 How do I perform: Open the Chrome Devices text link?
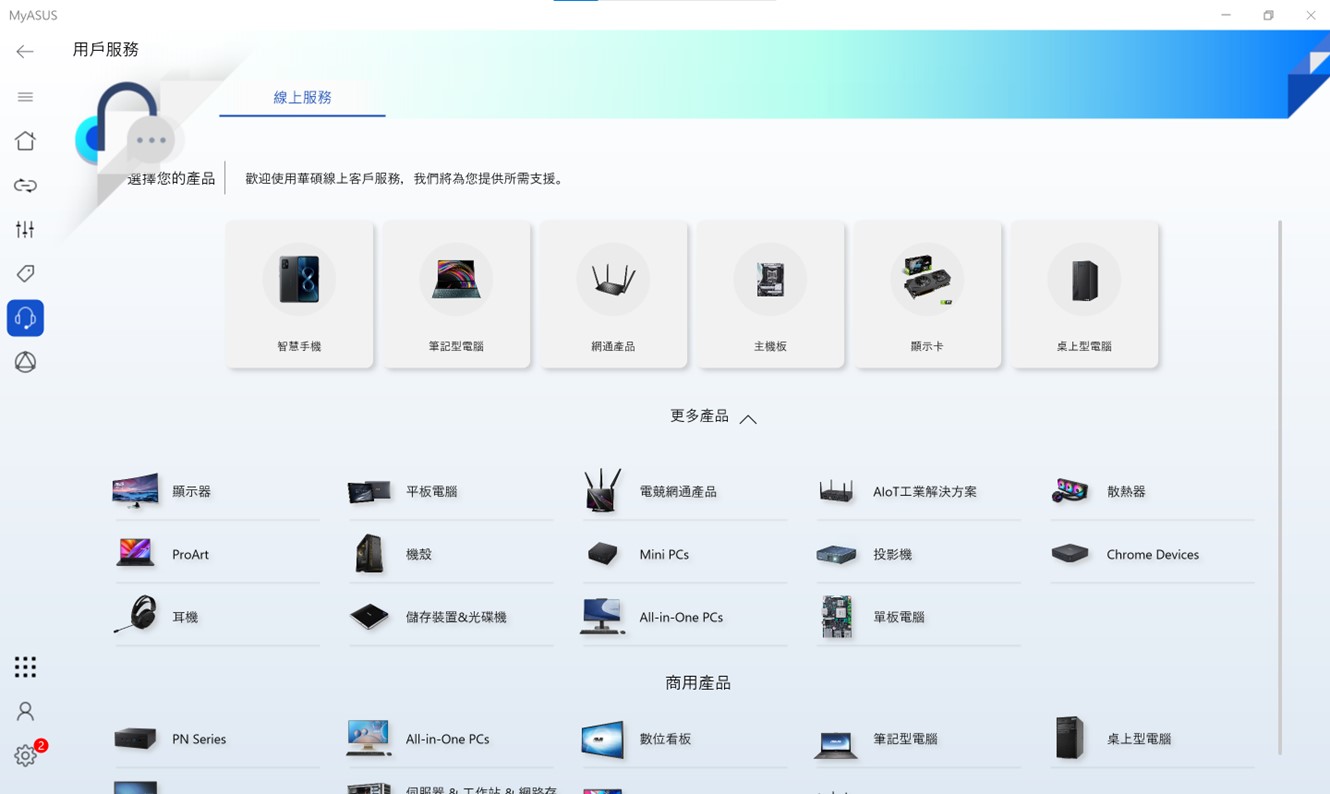pyautogui.click(x=1152, y=555)
